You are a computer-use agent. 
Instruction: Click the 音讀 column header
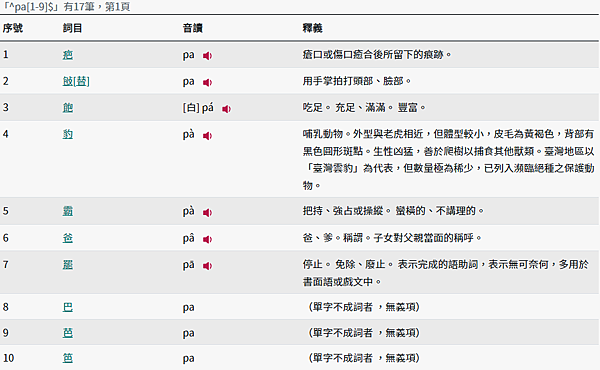click(x=192, y=28)
